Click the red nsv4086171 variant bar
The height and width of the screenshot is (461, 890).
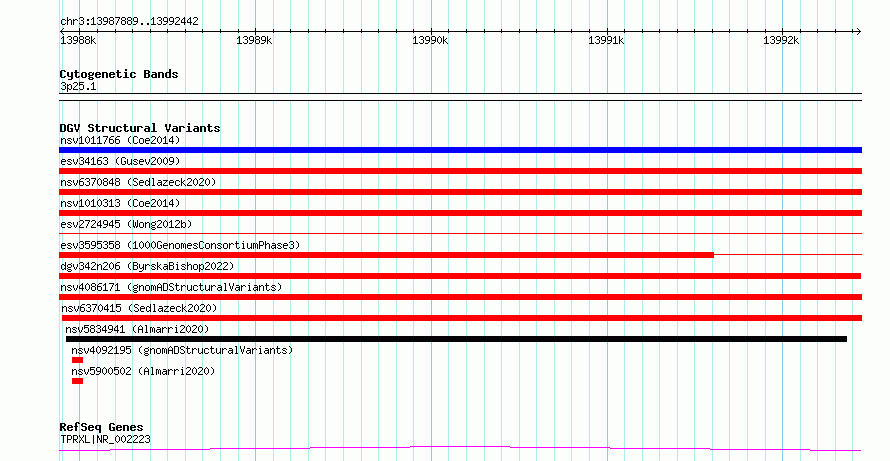point(460,297)
